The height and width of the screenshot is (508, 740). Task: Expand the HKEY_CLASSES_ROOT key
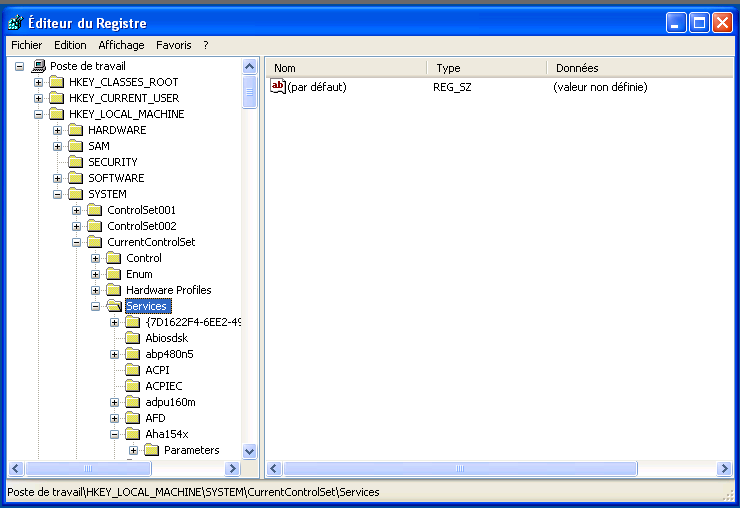[39, 83]
